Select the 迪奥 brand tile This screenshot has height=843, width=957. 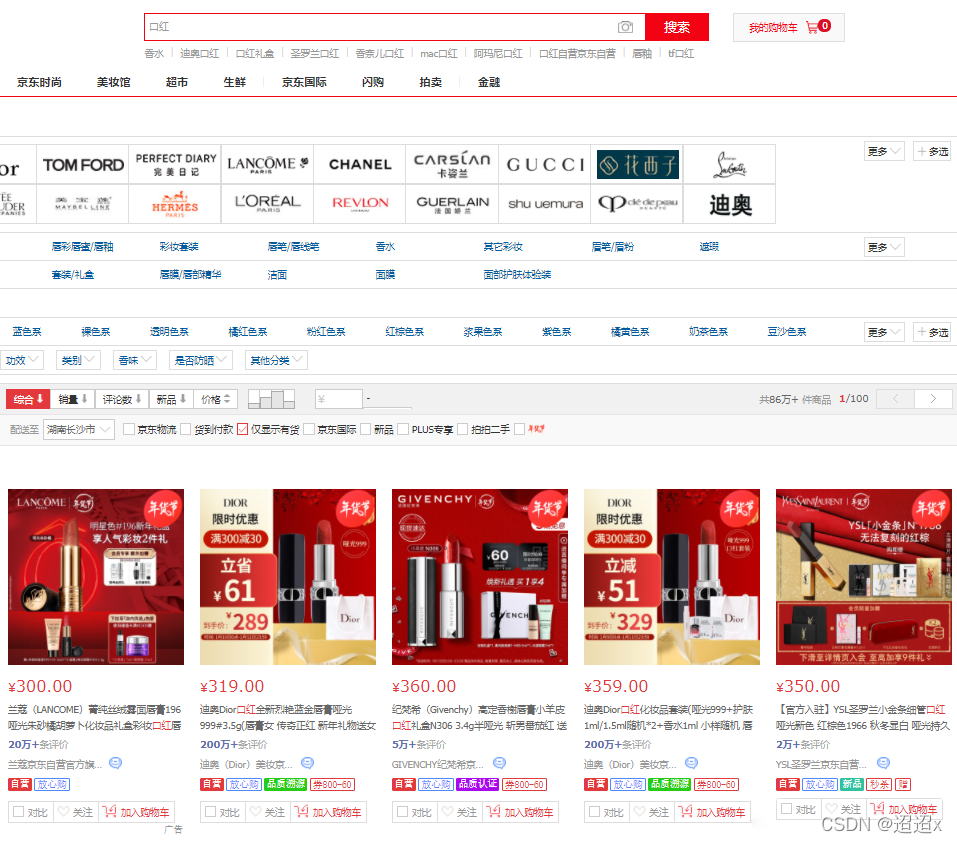pos(730,204)
